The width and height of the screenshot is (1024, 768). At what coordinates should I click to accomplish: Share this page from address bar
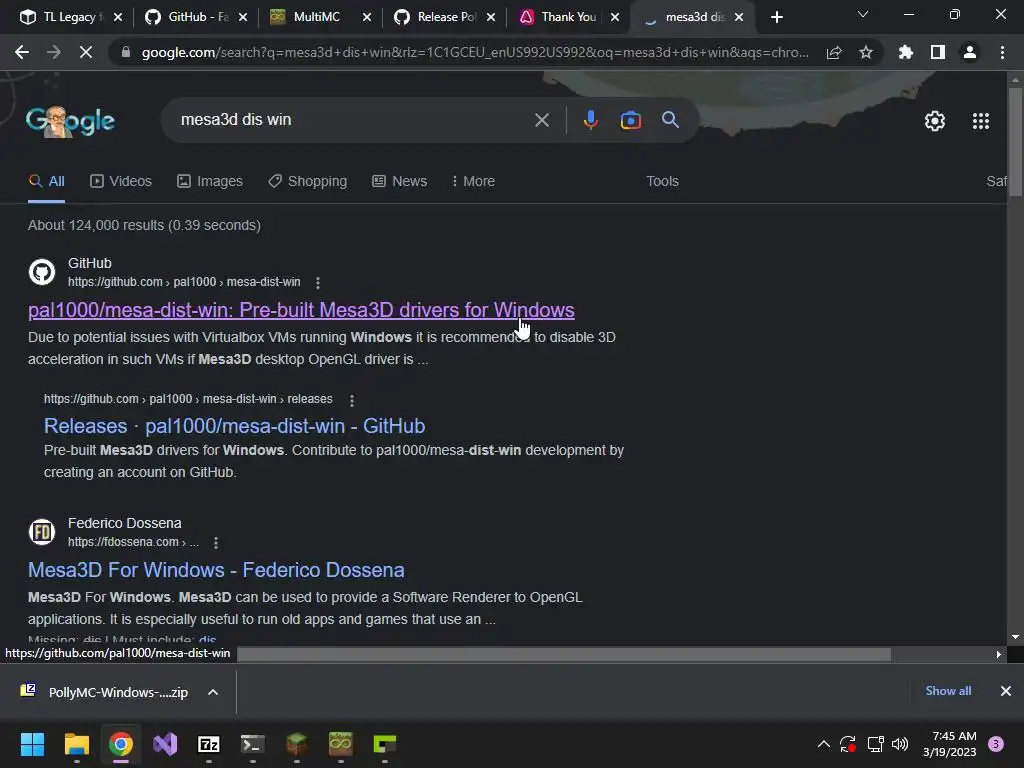pos(834,52)
